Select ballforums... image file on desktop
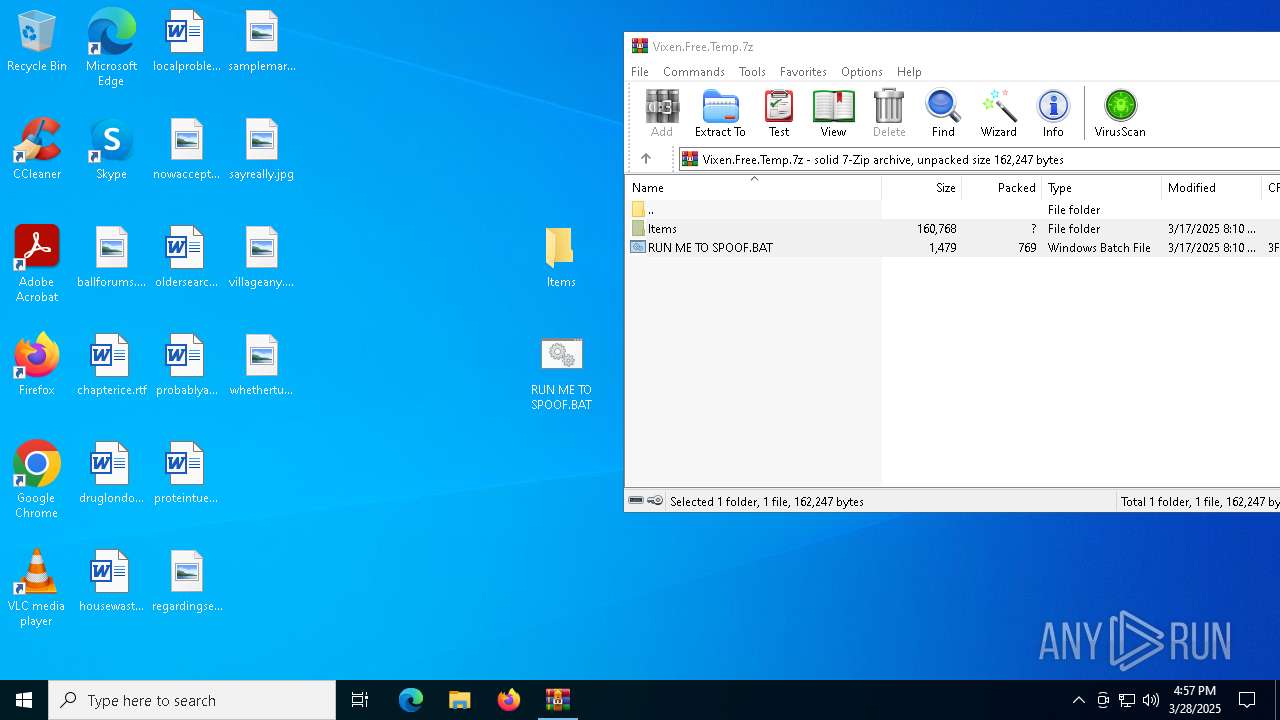 click(111, 258)
